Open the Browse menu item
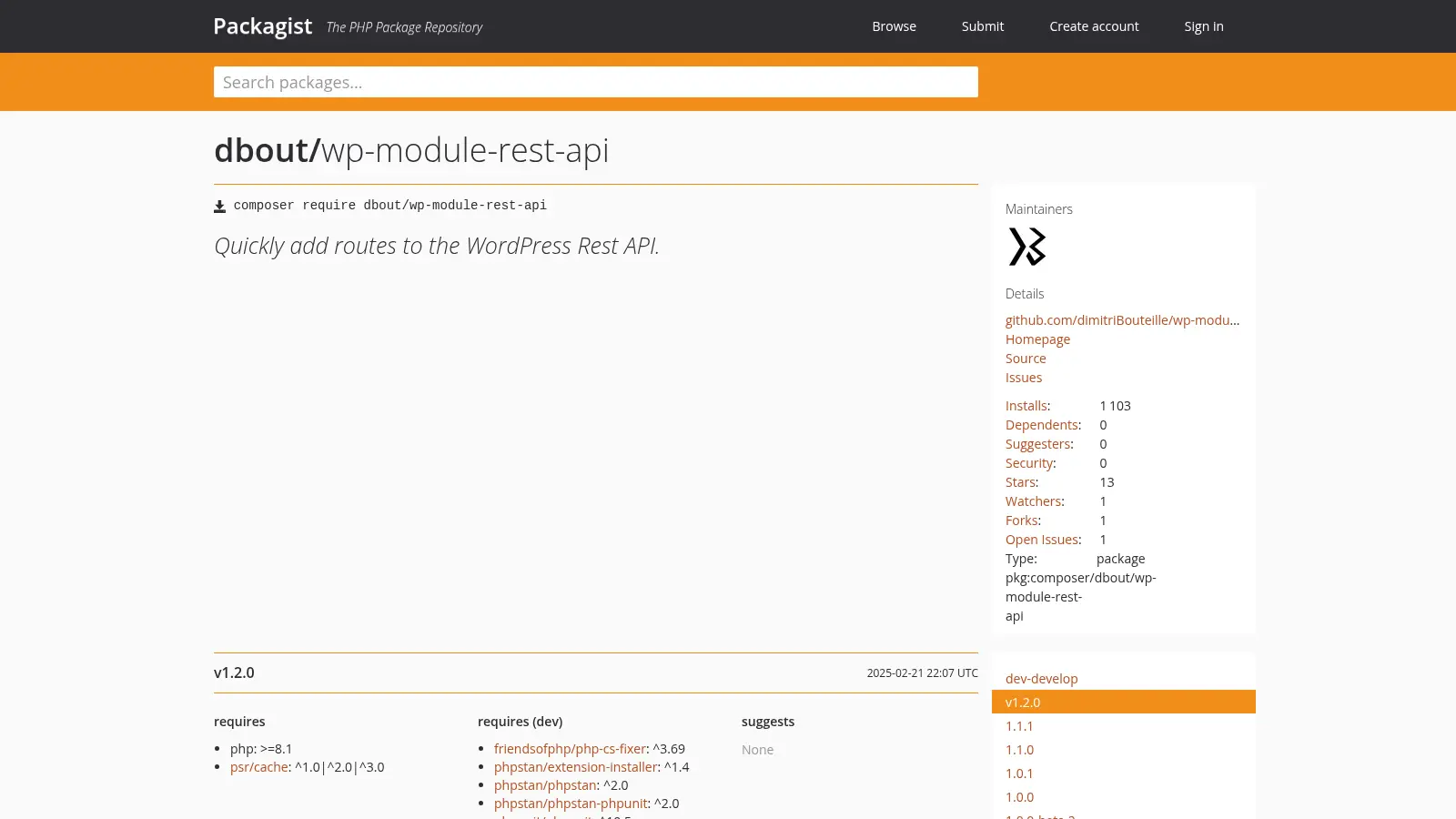This screenshot has height=819, width=1456. pyautogui.click(x=894, y=26)
